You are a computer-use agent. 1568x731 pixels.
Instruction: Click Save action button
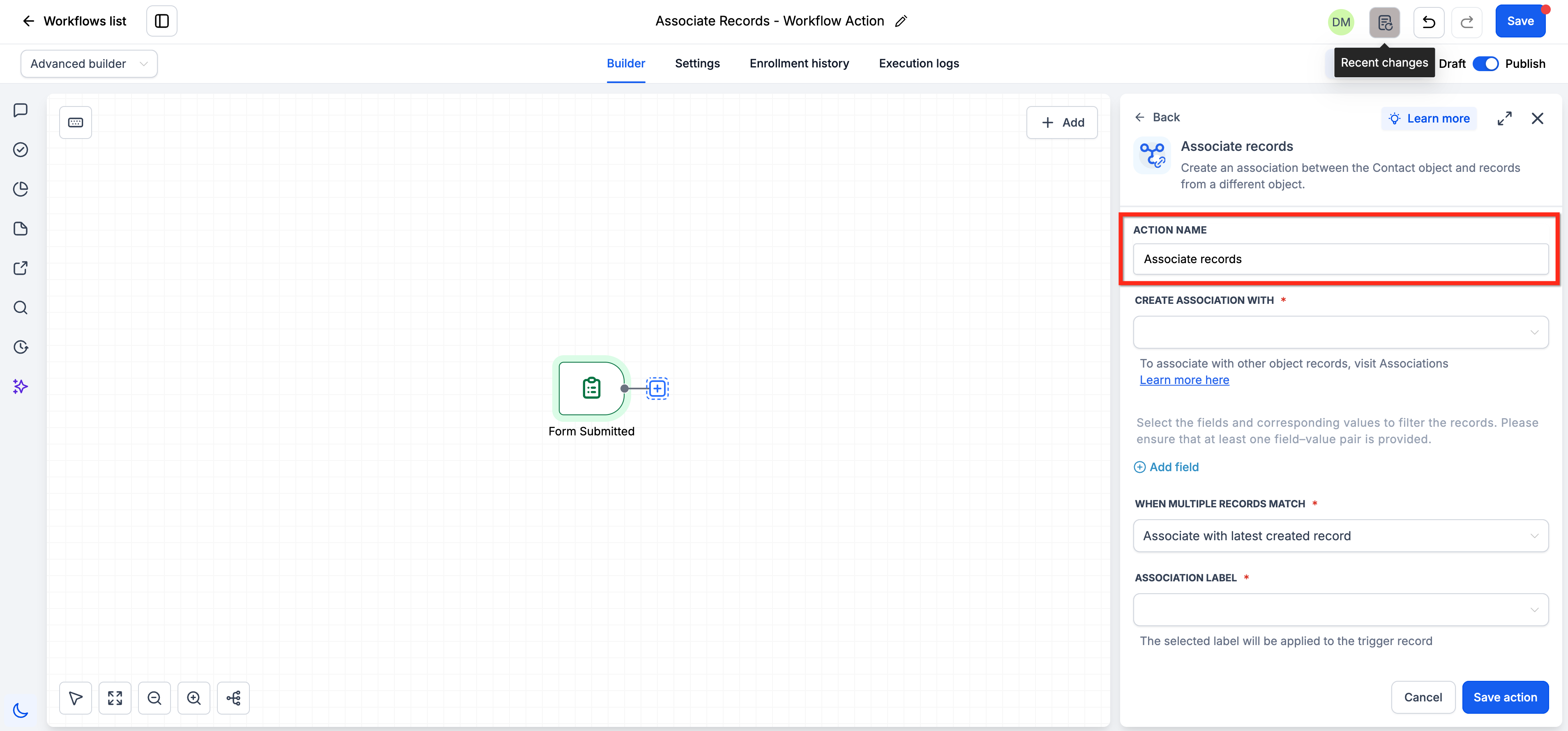[x=1505, y=698]
